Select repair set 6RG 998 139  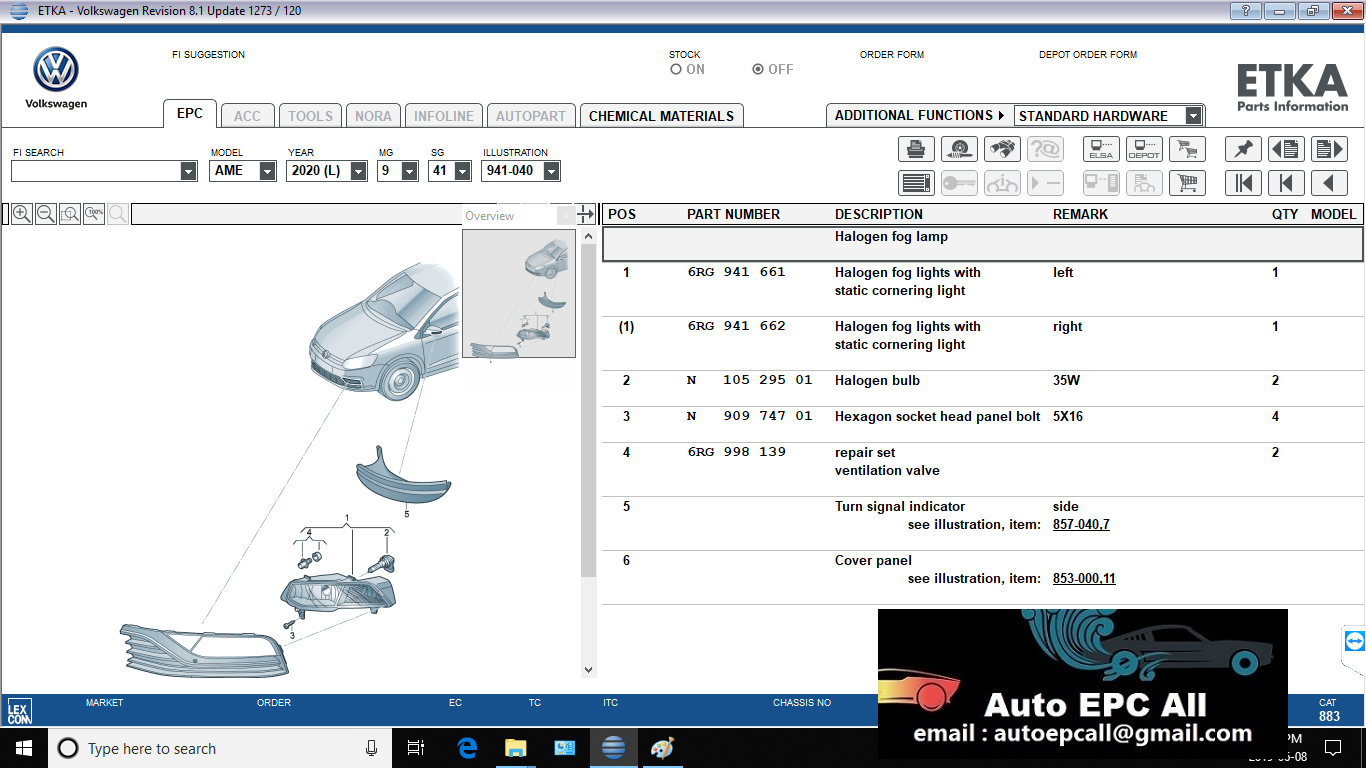click(x=736, y=452)
